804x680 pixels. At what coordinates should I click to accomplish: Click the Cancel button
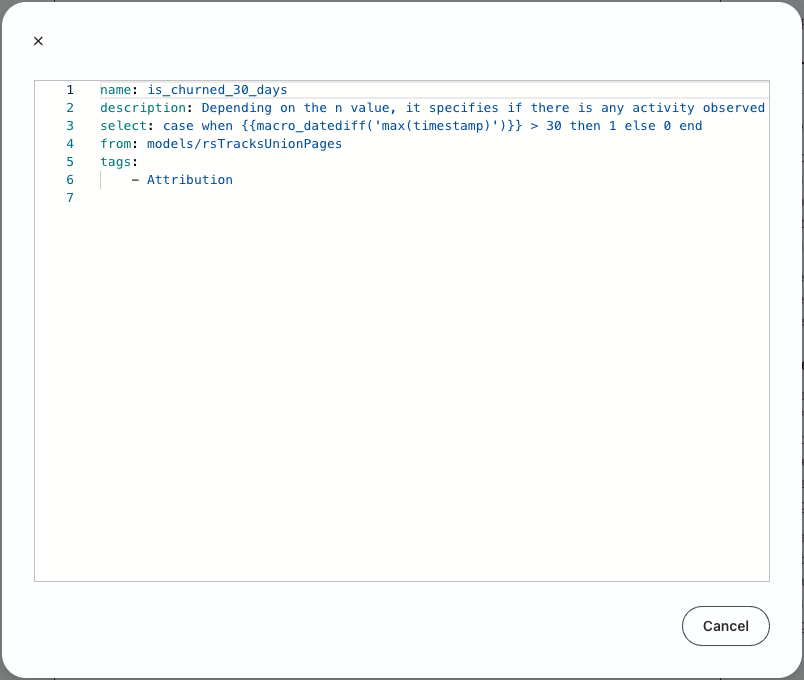pyautogui.click(x=726, y=626)
